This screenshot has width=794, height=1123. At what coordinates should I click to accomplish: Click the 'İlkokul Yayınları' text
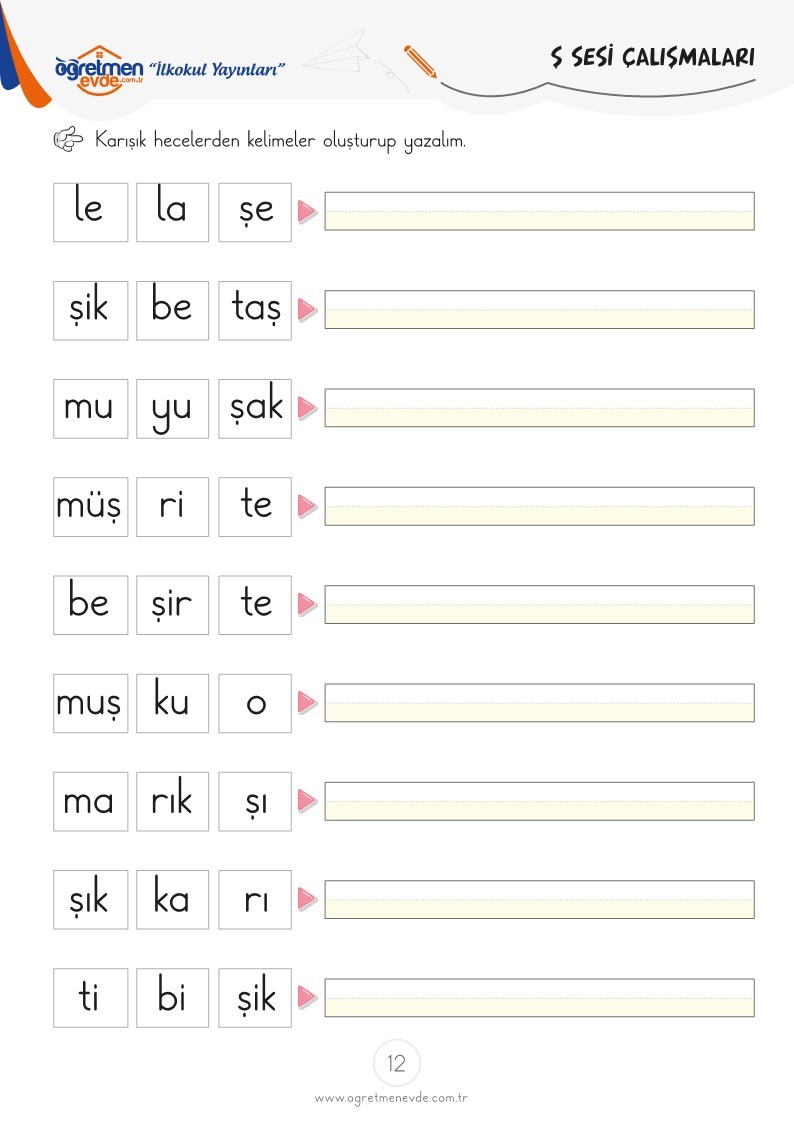click(217, 69)
